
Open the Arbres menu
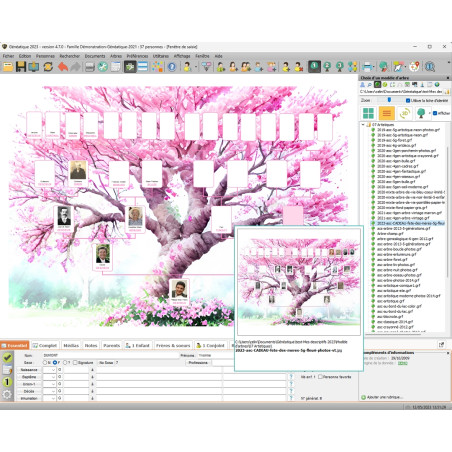click(x=116, y=56)
